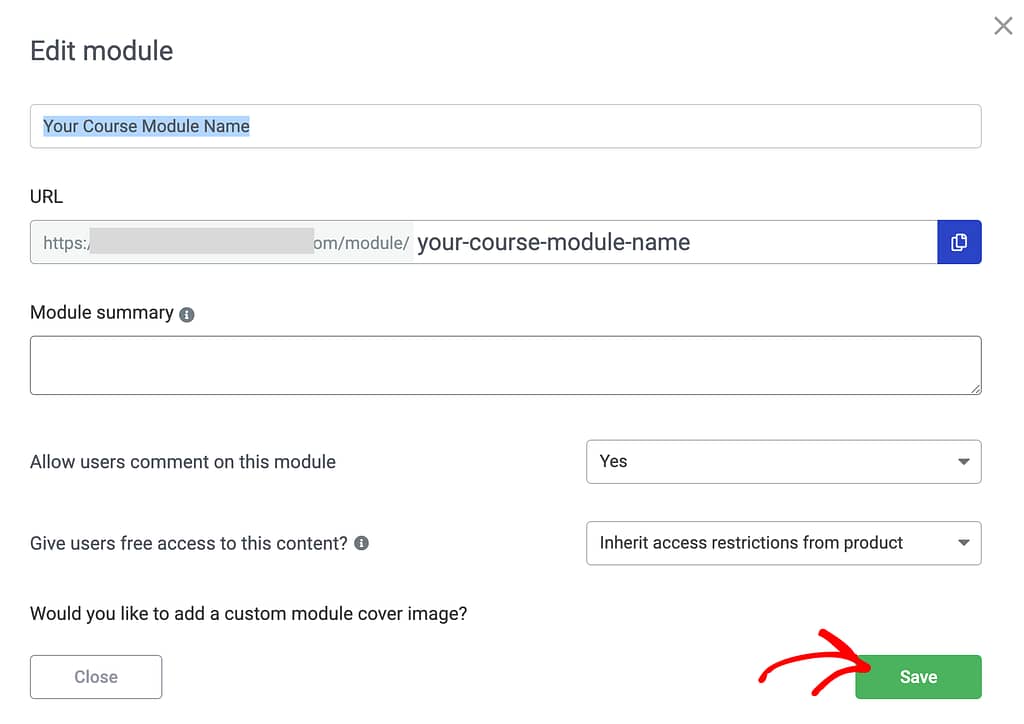Viewport: 1024px width, 724px height.
Task: Dismiss the dialog with the X icon
Action: click(1003, 26)
